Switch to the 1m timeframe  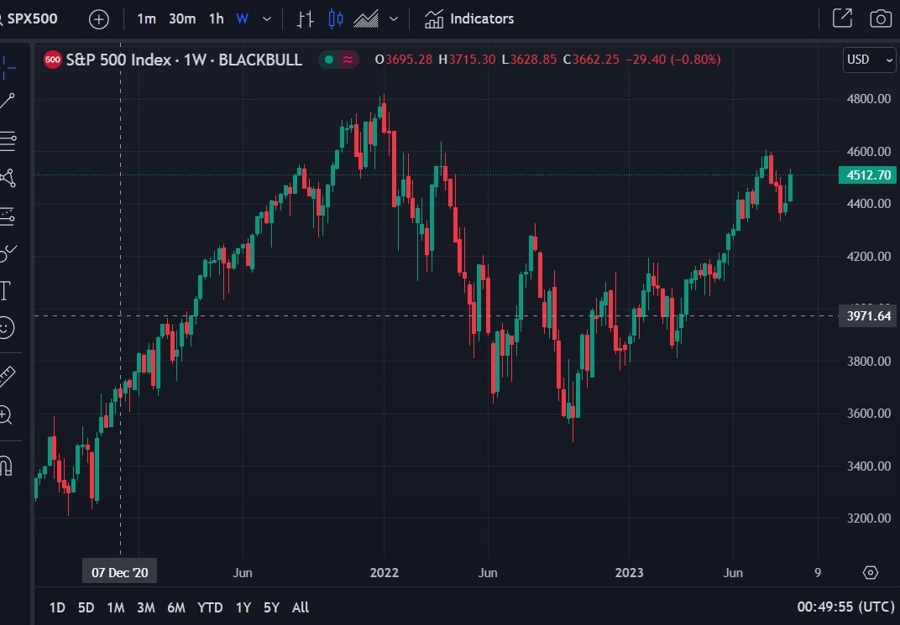pos(146,19)
